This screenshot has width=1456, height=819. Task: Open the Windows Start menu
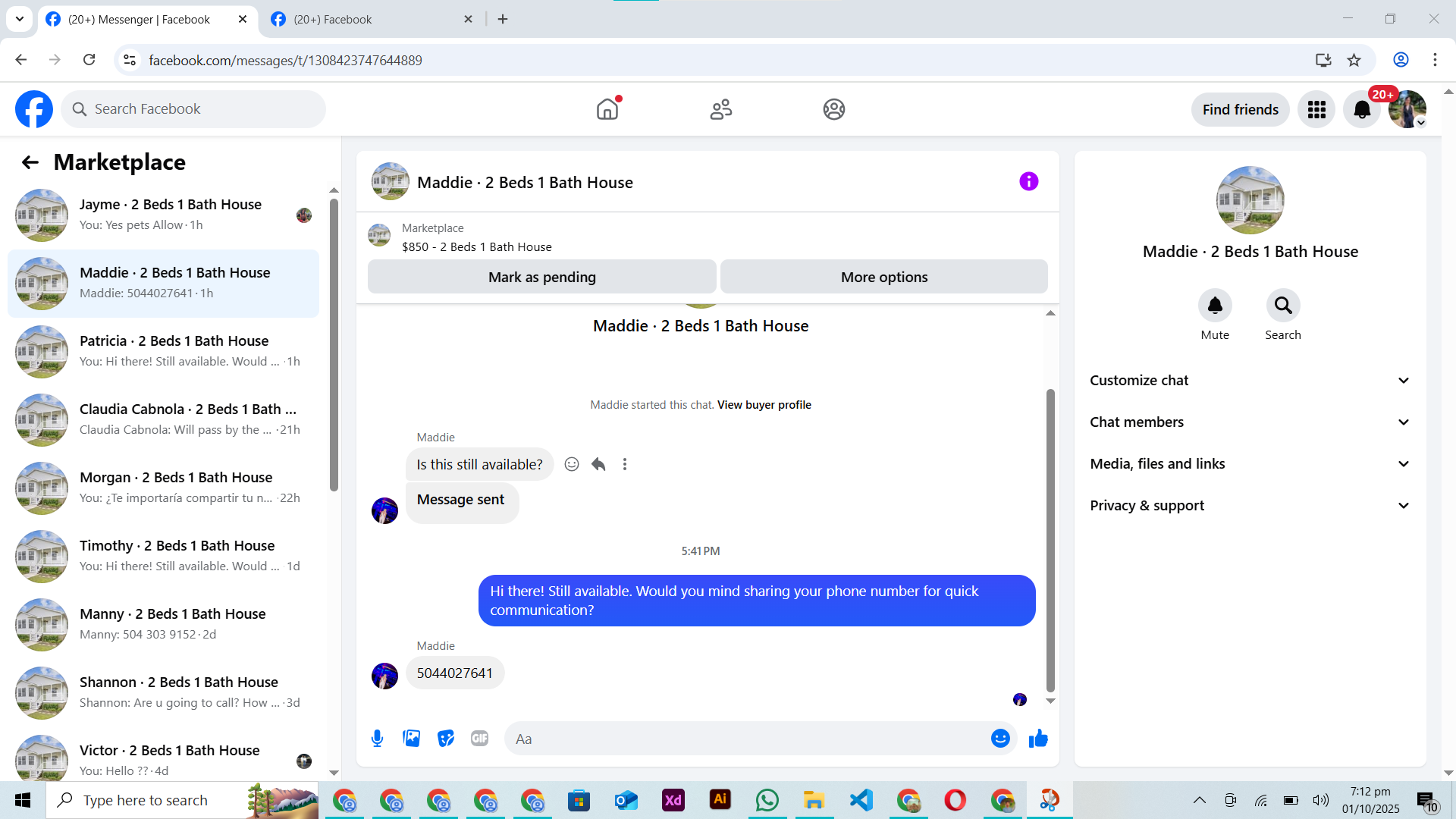click(23, 800)
